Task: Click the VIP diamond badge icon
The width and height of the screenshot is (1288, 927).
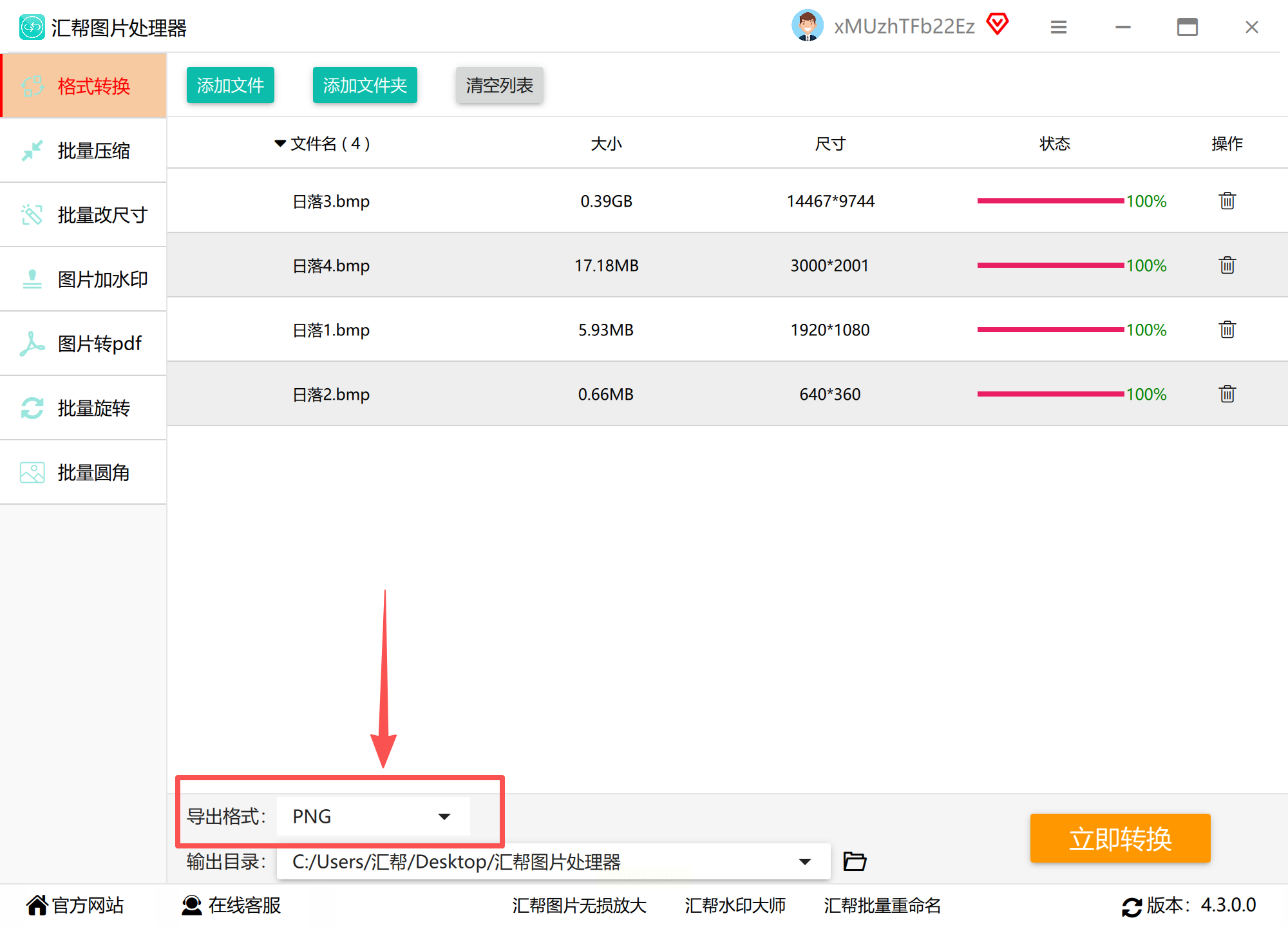Action: [x=998, y=24]
